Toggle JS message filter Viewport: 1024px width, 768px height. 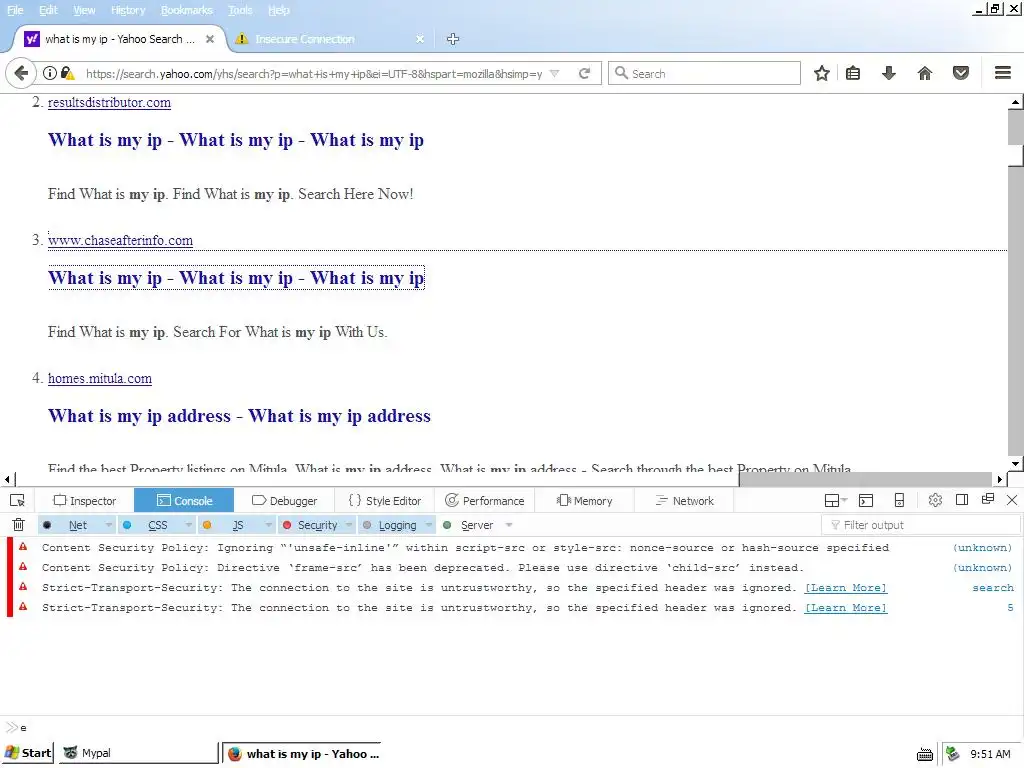231,525
